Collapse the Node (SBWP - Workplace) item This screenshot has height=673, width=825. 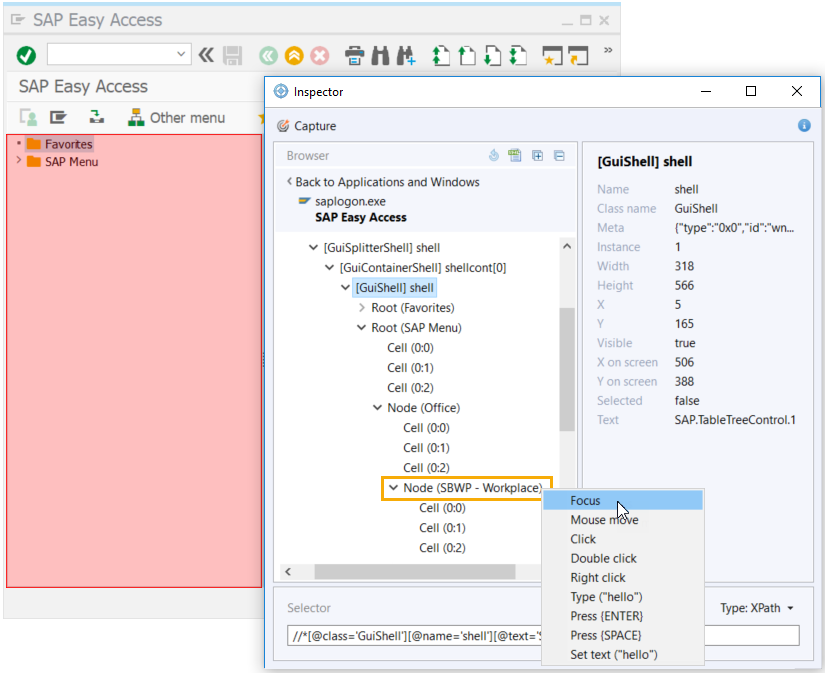393,487
